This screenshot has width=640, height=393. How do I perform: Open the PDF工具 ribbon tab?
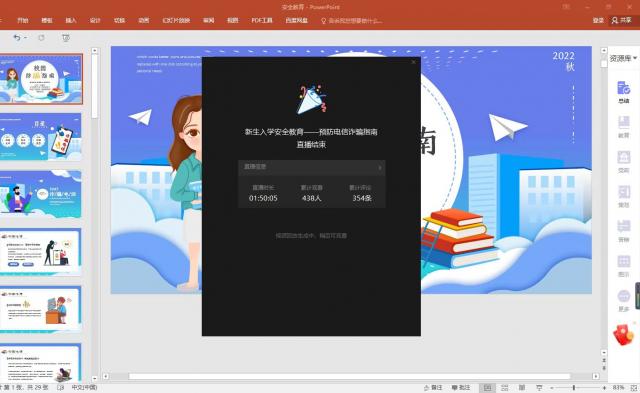coord(262,20)
